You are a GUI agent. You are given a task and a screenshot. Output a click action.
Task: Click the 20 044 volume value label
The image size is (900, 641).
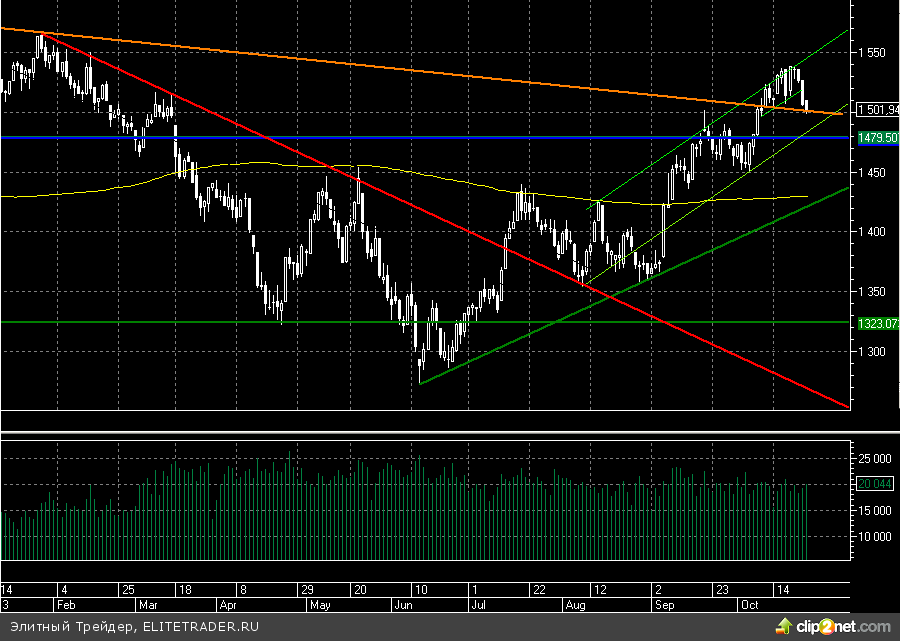point(874,484)
